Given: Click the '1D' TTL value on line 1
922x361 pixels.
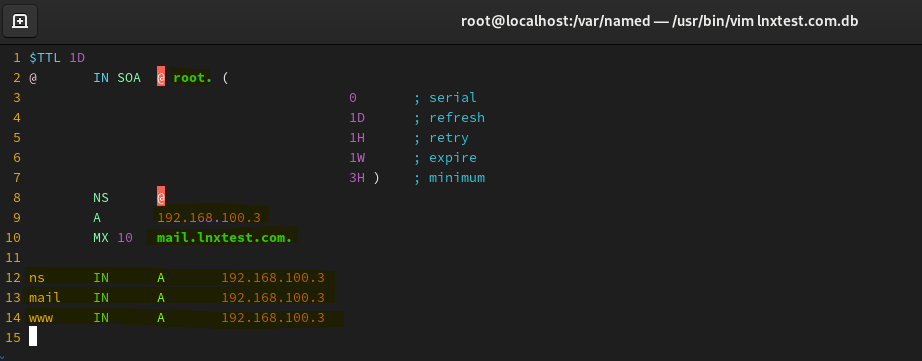Looking at the screenshot, I should [77, 58].
